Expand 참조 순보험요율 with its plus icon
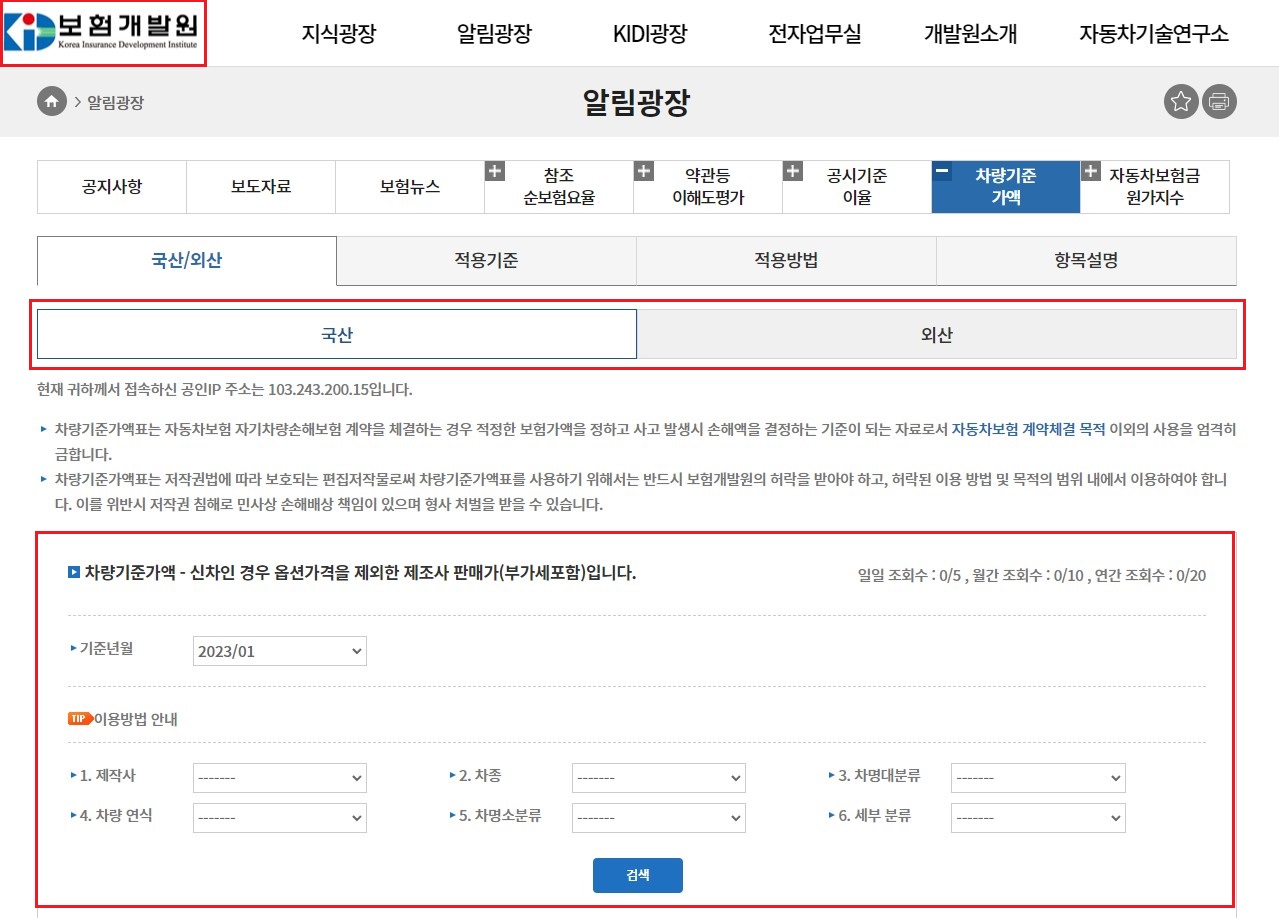The image size is (1279, 918). click(x=493, y=170)
